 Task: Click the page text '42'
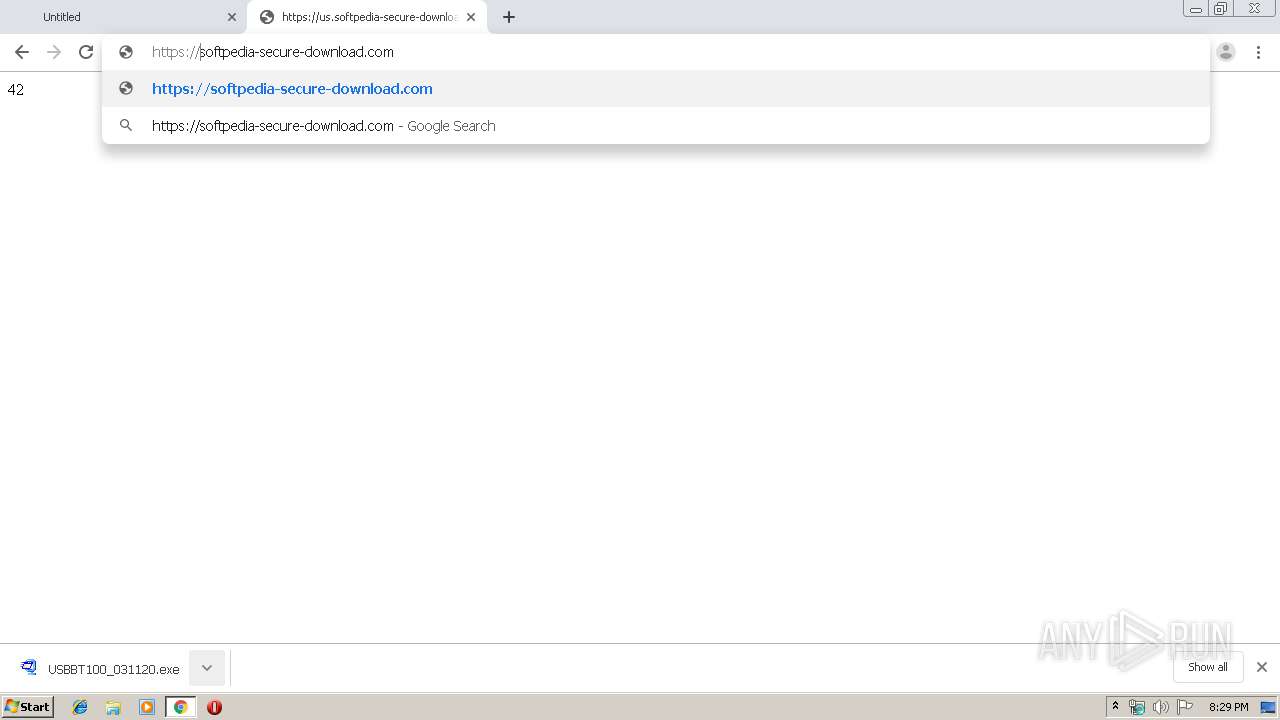(x=15, y=89)
